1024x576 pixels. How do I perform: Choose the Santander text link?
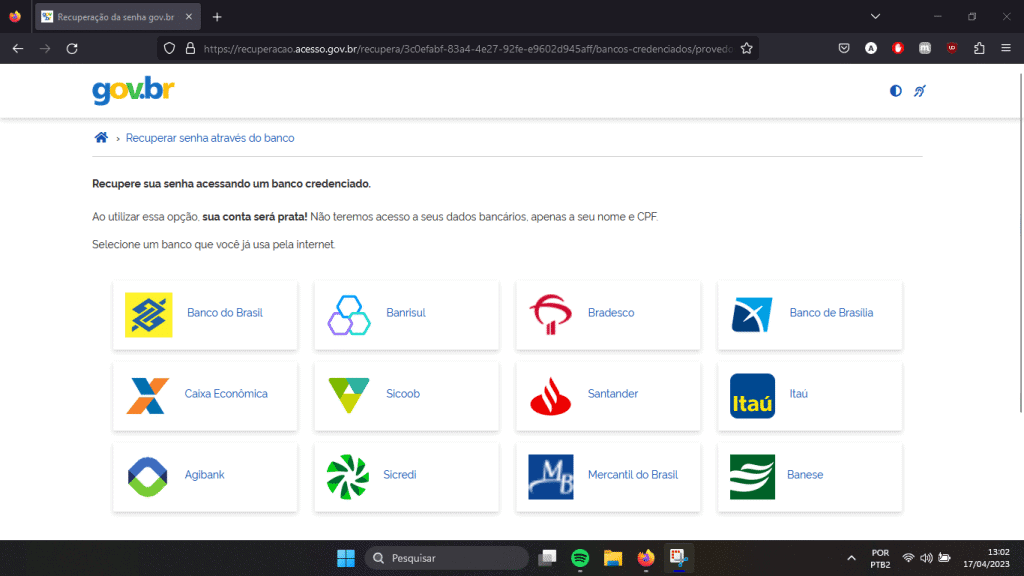(x=613, y=394)
